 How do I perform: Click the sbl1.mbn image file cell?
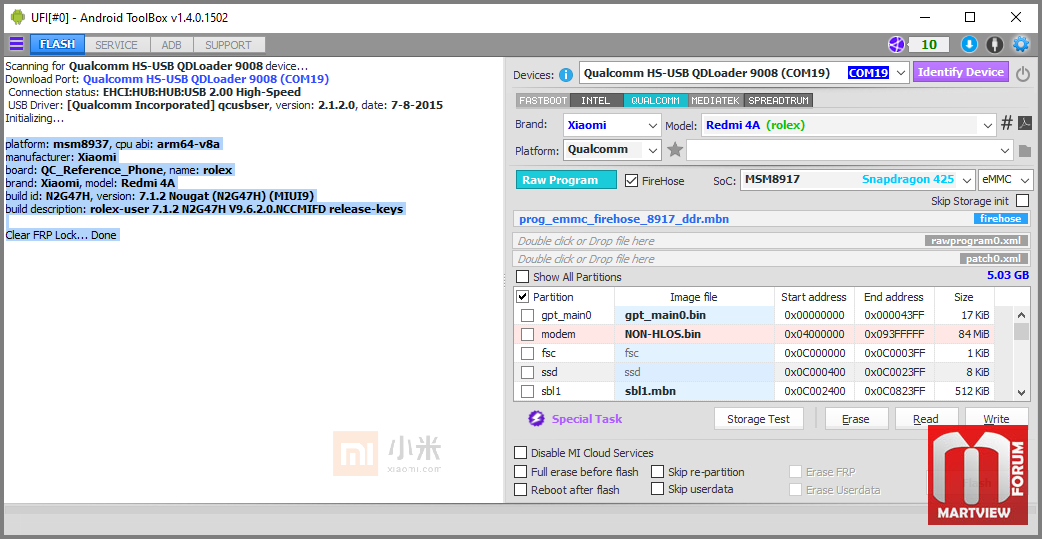click(694, 391)
